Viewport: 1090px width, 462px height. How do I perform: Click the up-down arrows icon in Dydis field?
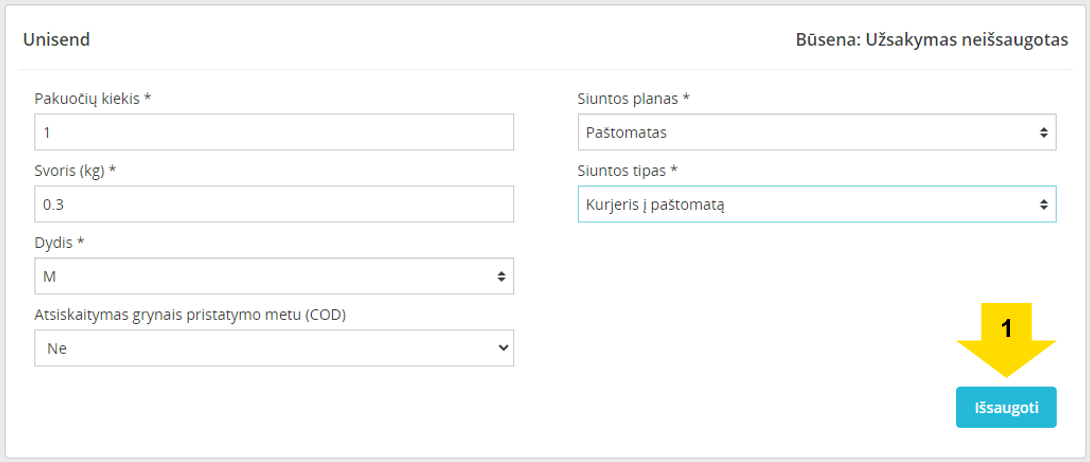coord(501,277)
